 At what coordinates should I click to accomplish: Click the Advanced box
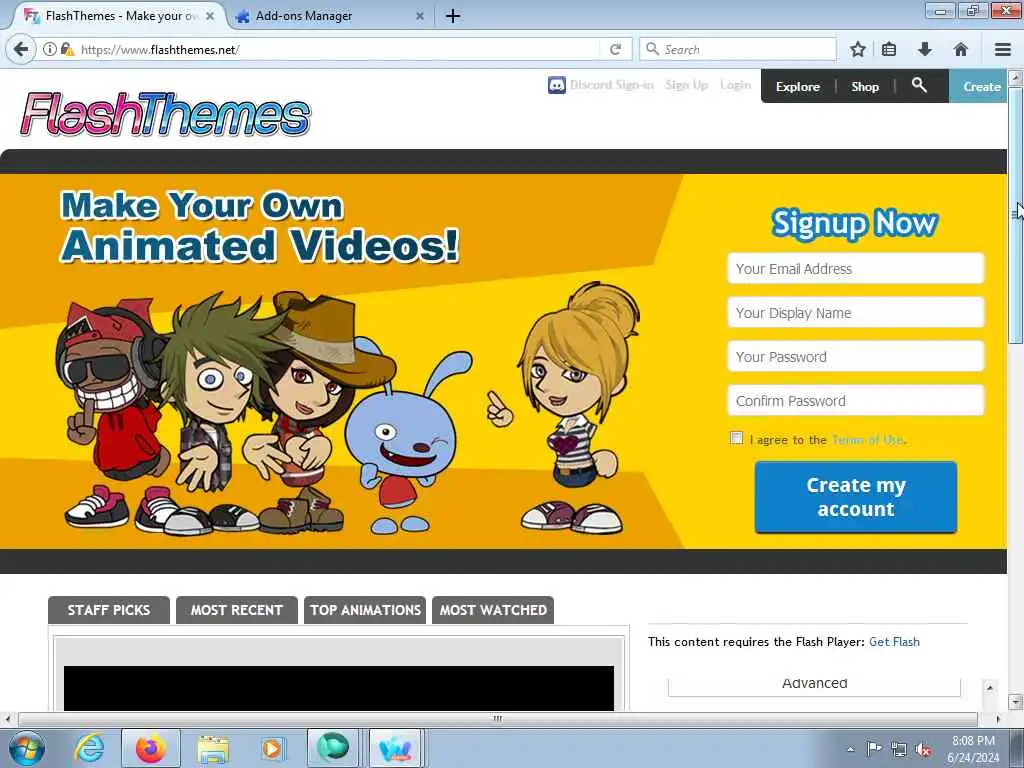click(x=814, y=684)
